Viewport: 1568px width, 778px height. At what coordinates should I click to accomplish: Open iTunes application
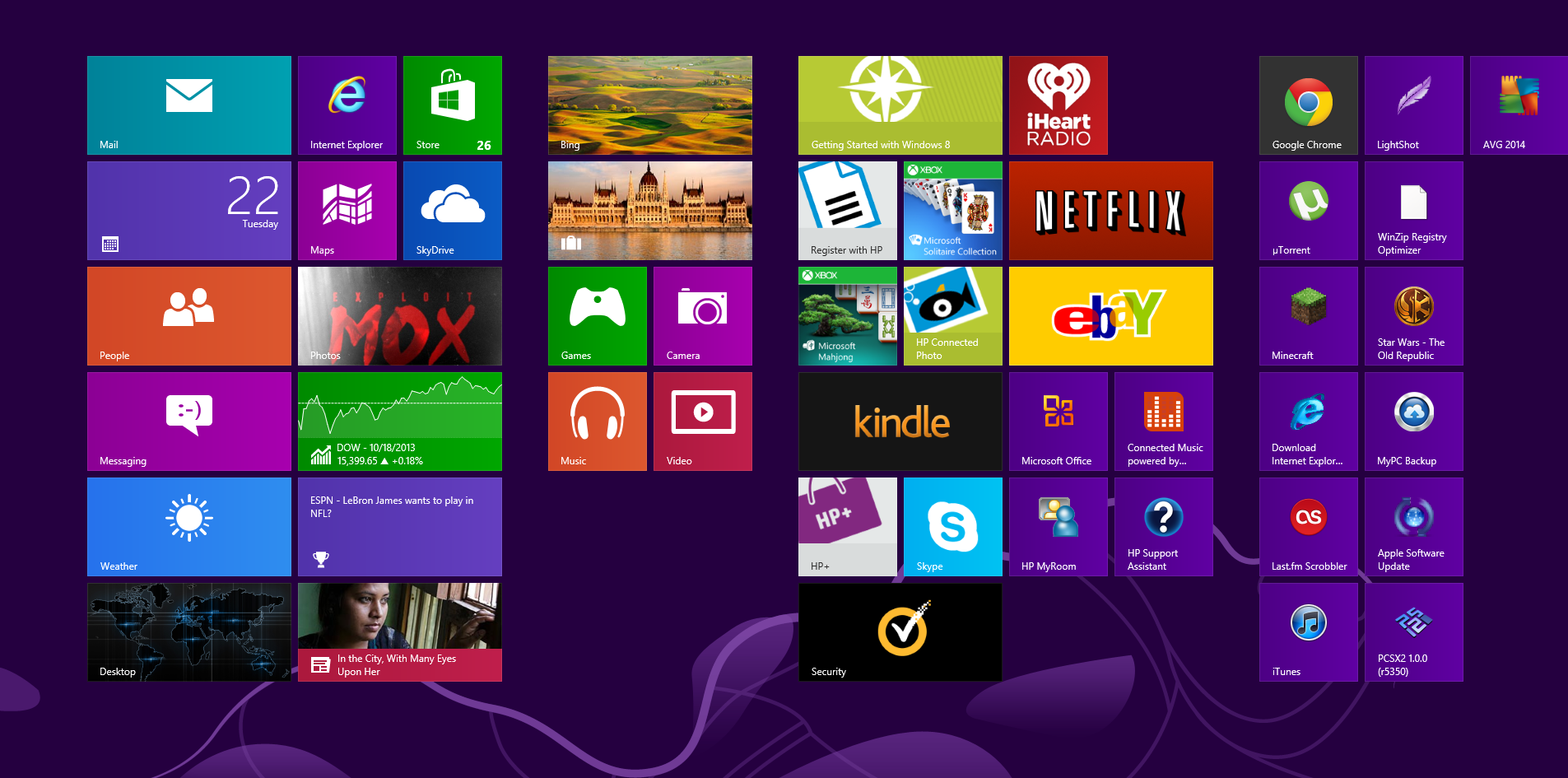[1308, 631]
